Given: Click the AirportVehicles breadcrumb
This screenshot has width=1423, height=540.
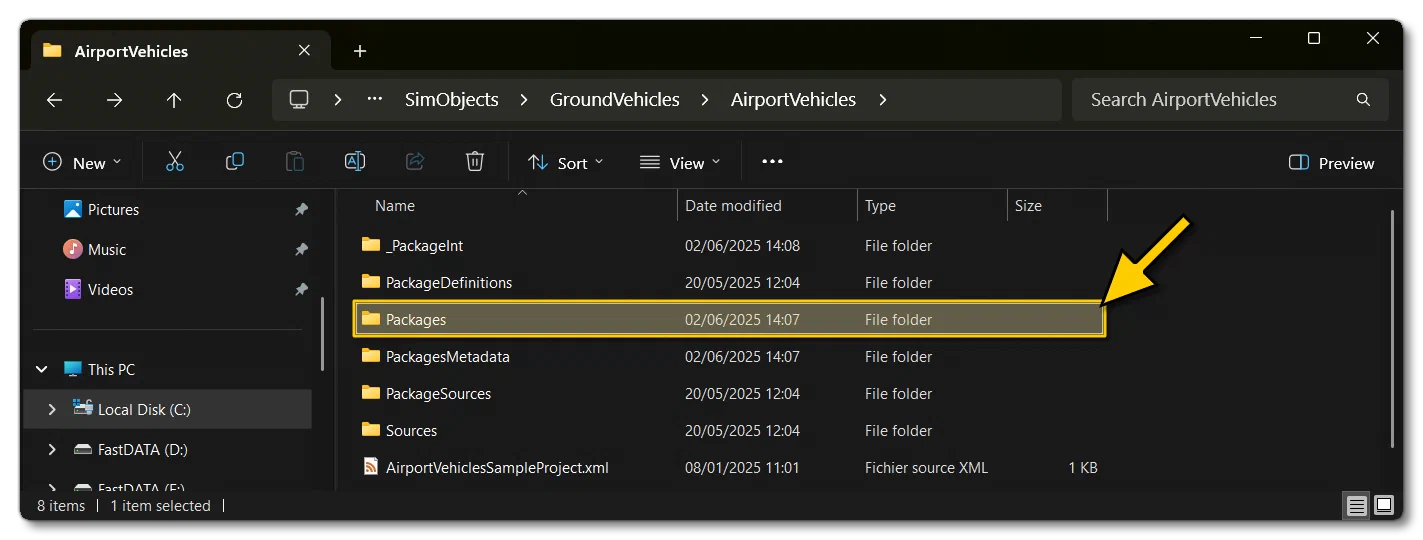Looking at the screenshot, I should [x=793, y=100].
